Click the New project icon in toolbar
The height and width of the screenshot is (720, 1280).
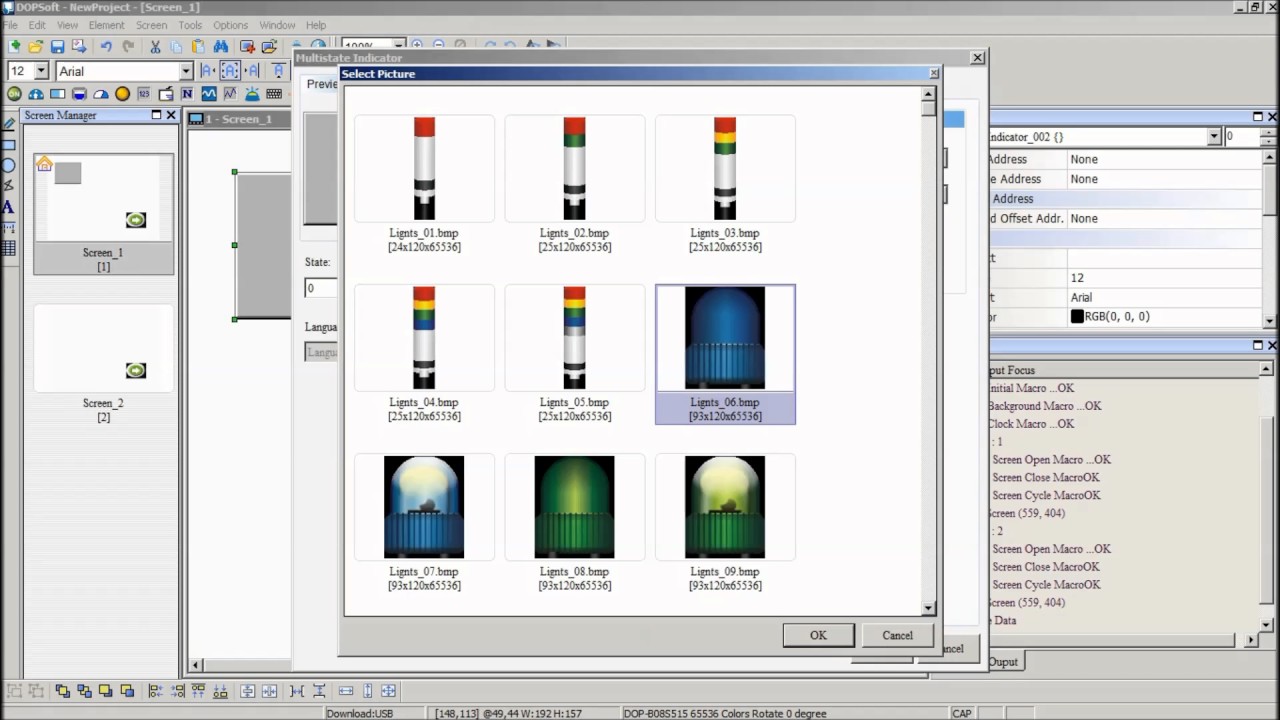[14, 46]
